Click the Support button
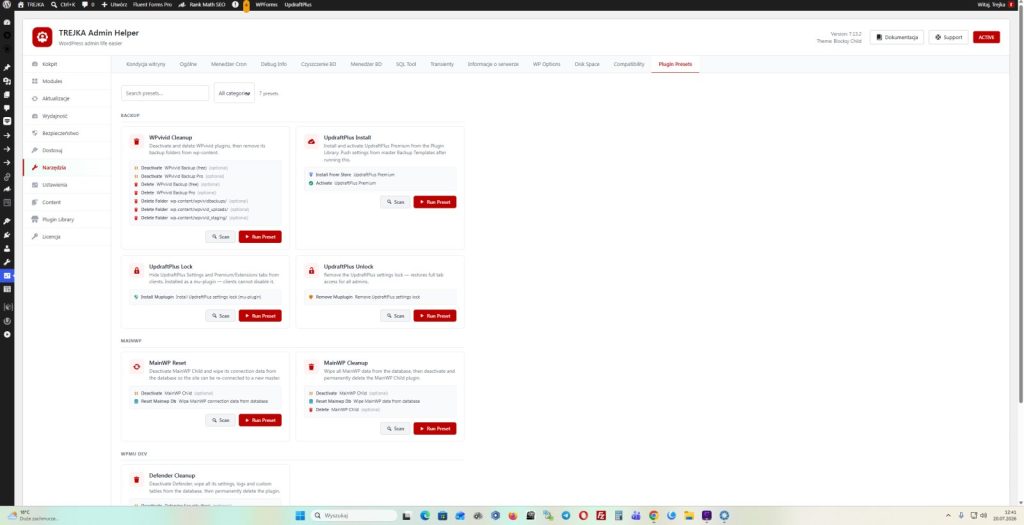The height and width of the screenshot is (525, 1024). click(x=948, y=37)
